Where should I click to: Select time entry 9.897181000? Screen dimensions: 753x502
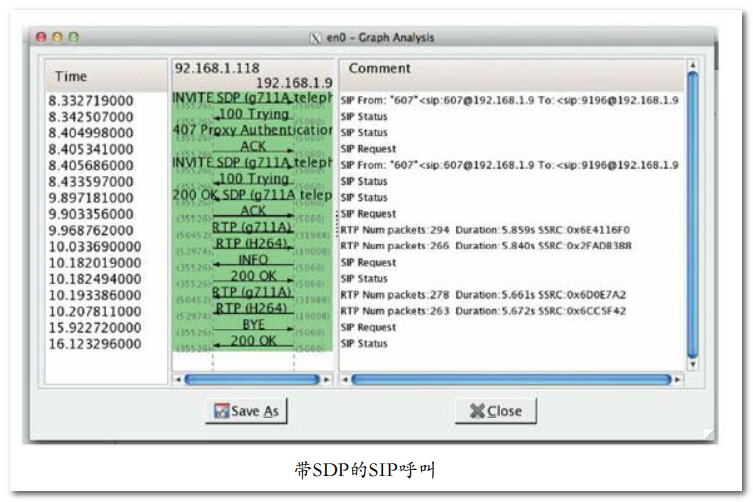click(91, 198)
